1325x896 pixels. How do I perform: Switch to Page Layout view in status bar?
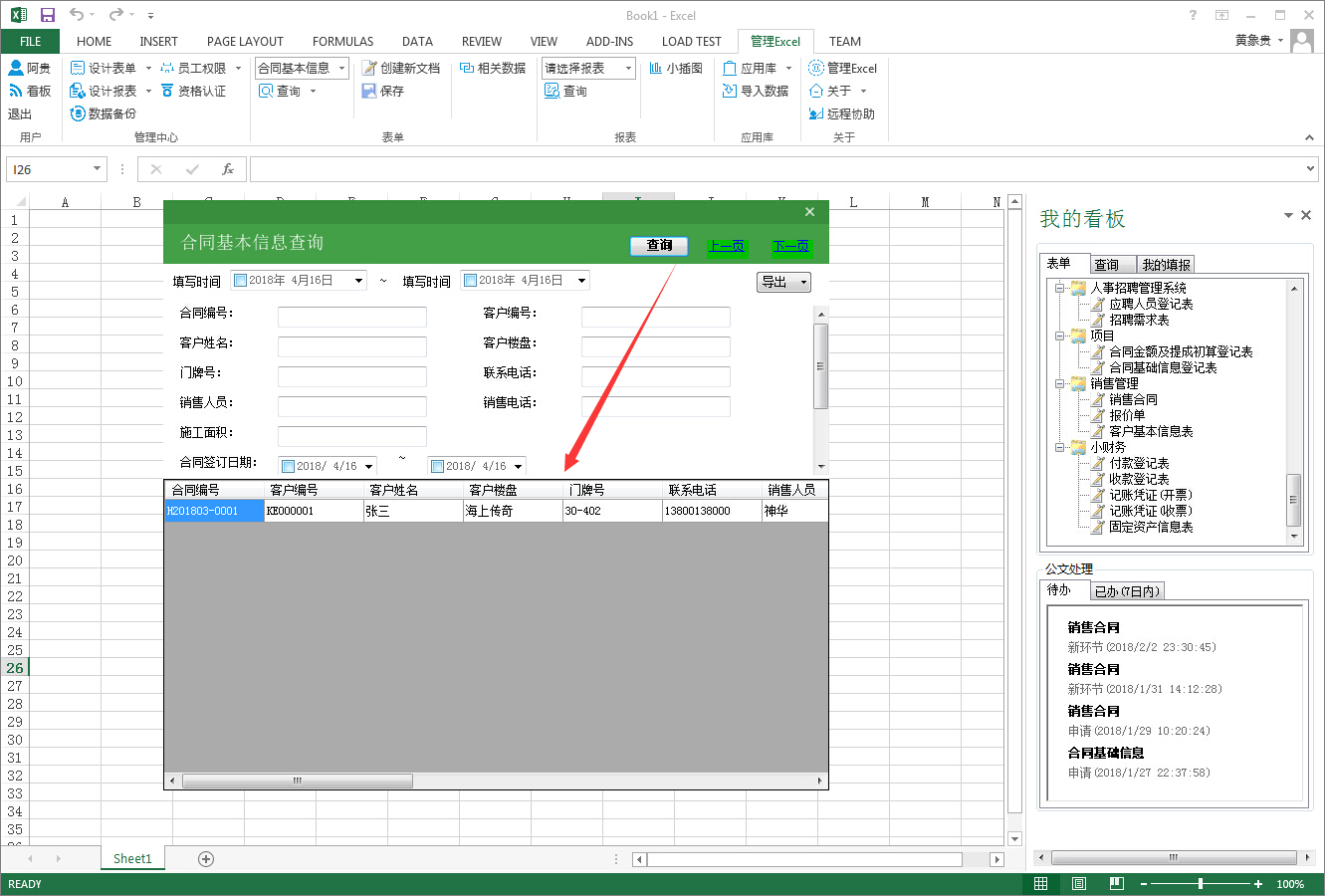[x=1079, y=884]
